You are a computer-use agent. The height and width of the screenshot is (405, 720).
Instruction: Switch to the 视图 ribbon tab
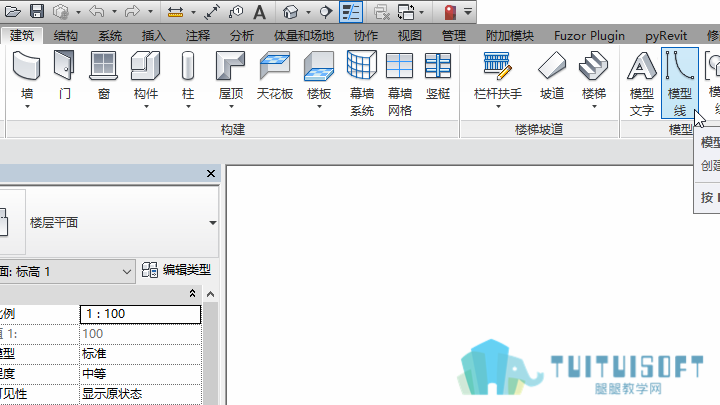tap(410, 36)
